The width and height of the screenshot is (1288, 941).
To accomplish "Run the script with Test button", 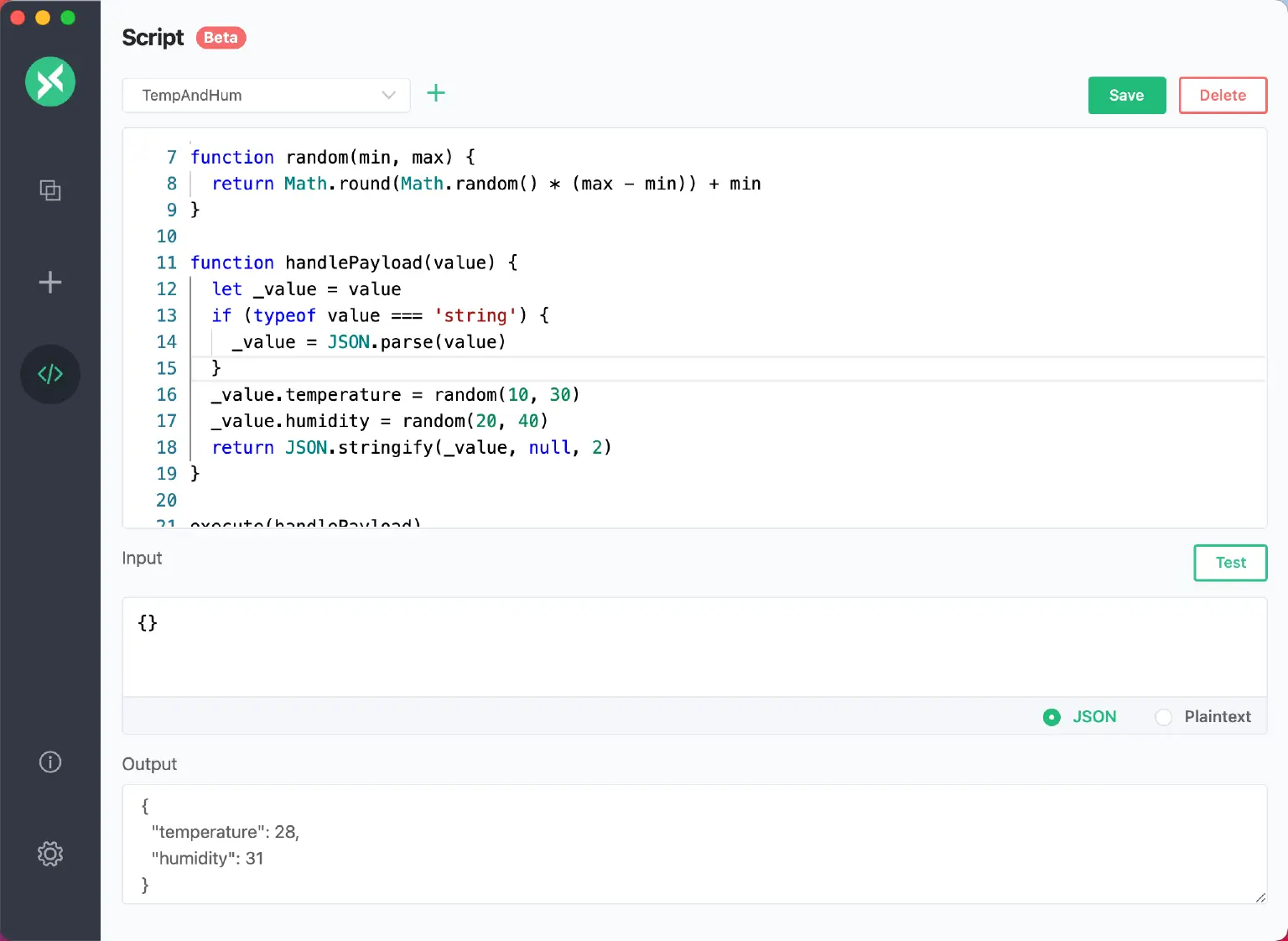I will pyautogui.click(x=1230, y=563).
